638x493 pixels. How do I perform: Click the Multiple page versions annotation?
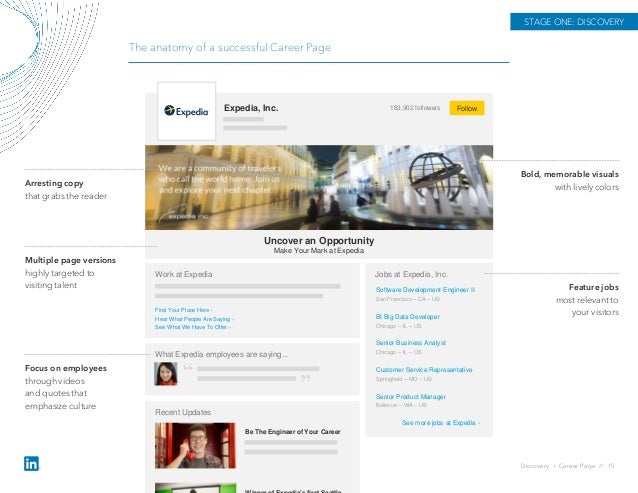click(70, 273)
